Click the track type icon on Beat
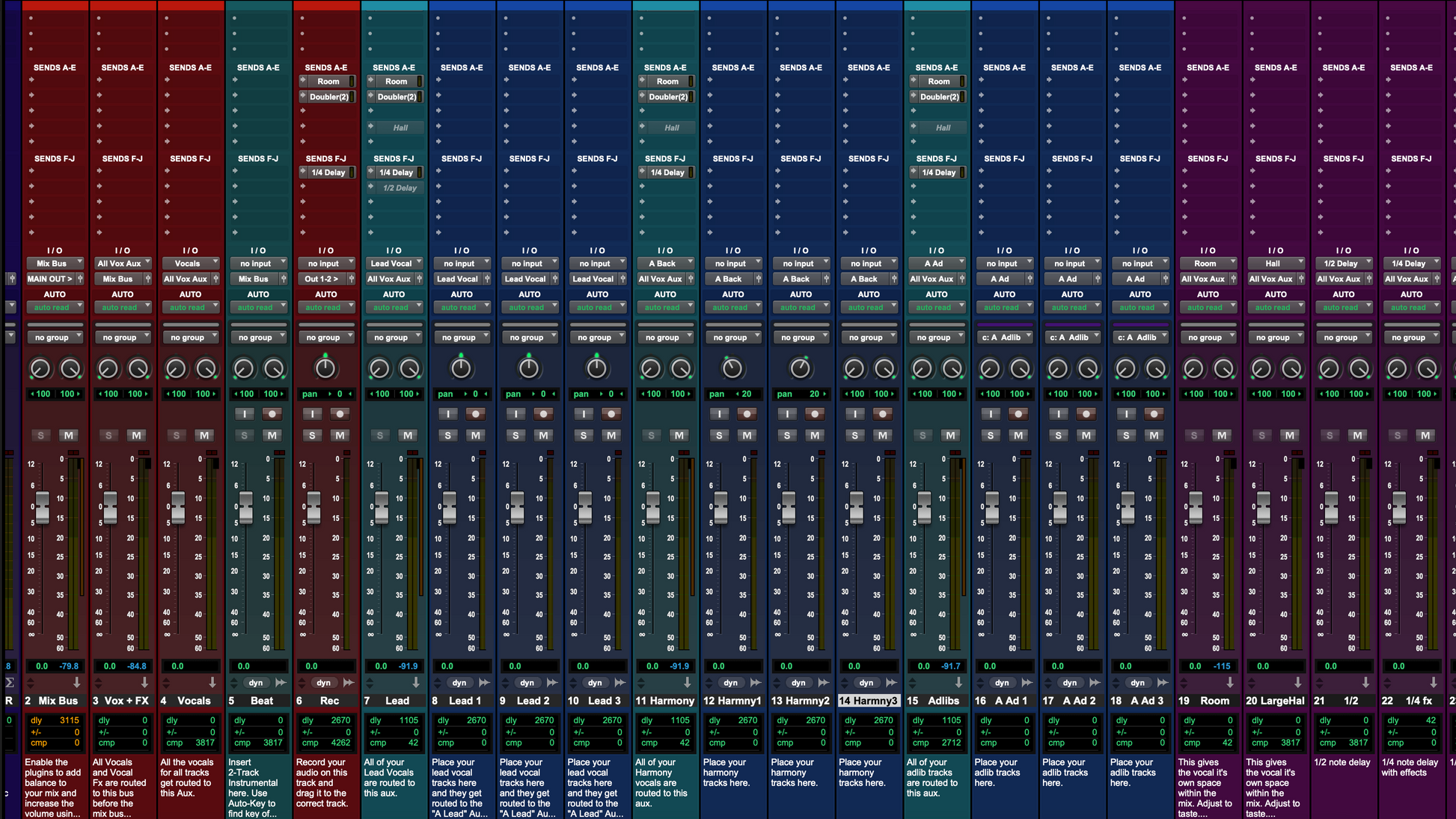The height and width of the screenshot is (819, 1456). [281, 683]
